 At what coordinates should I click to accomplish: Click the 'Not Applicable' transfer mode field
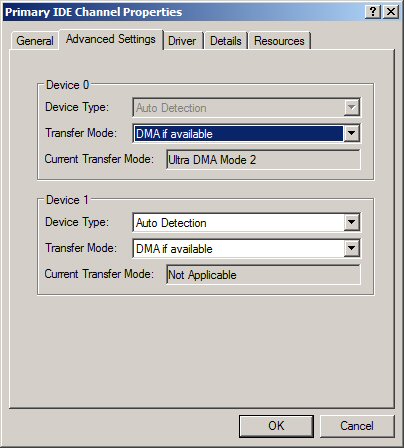263,275
